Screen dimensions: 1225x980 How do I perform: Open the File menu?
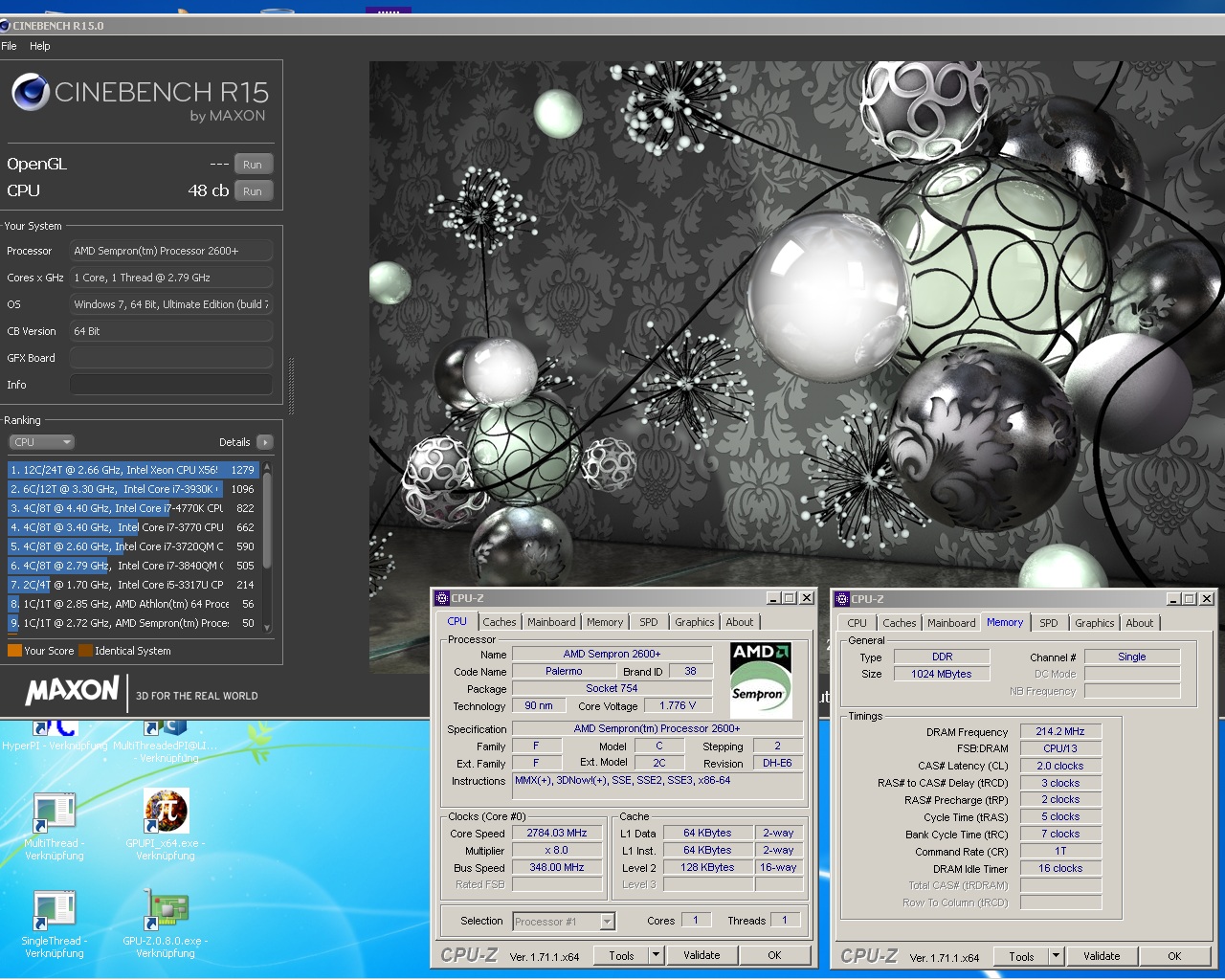9,46
